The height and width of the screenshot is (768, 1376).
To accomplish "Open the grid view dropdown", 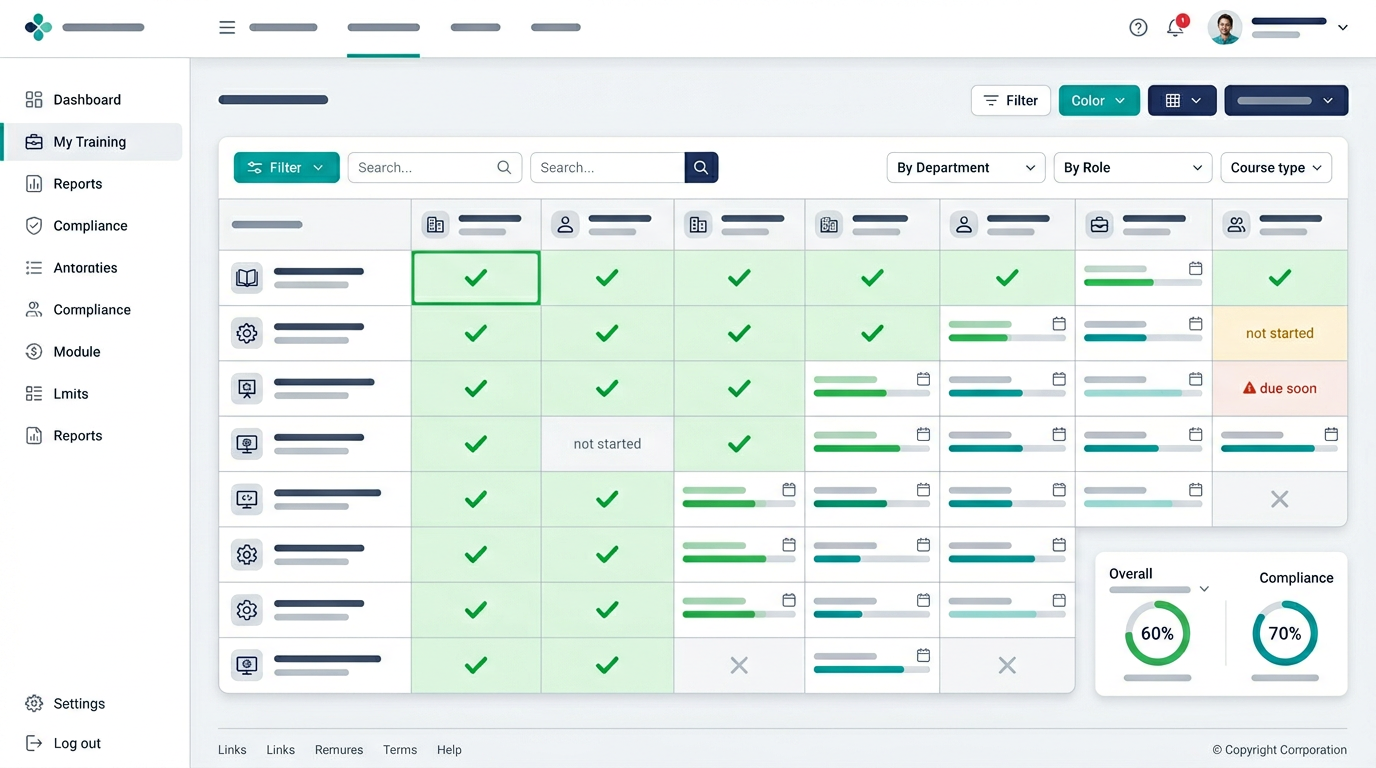I will pyautogui.click(x=1182, y=100).
